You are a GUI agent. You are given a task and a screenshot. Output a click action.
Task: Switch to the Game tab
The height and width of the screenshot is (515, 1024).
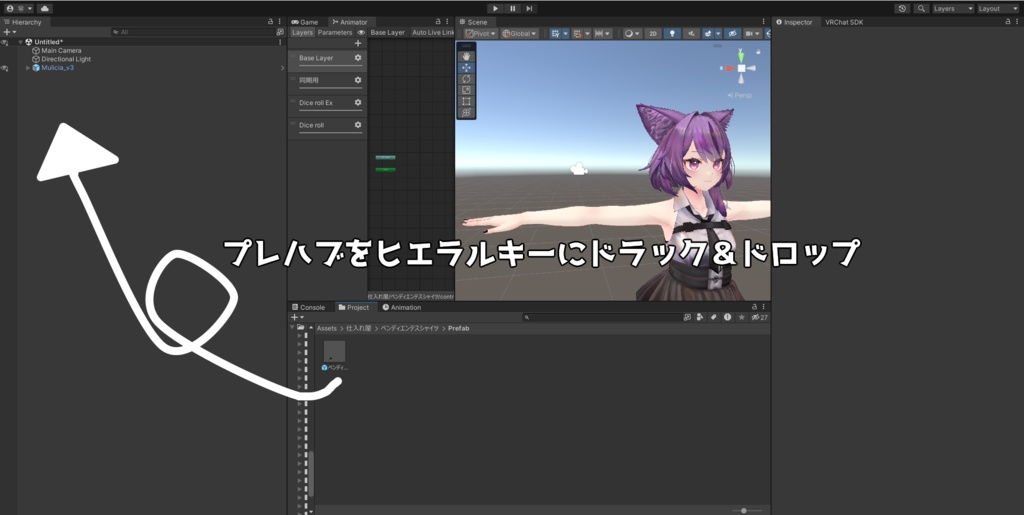305,22
